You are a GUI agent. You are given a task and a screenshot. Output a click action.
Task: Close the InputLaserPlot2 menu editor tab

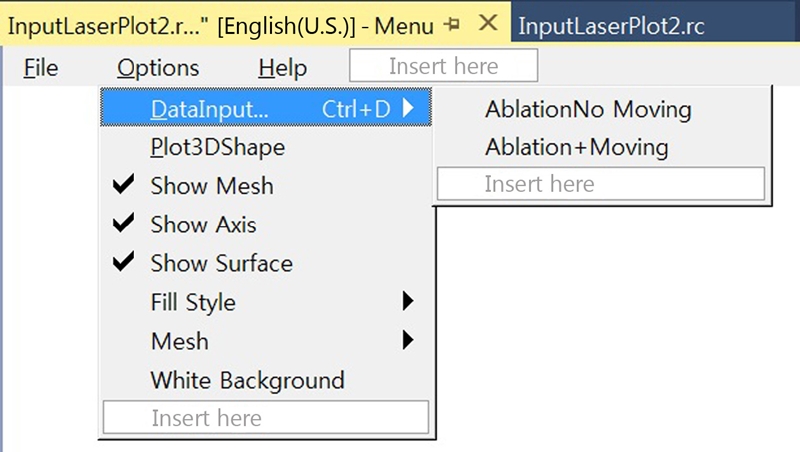coord(487,24)
